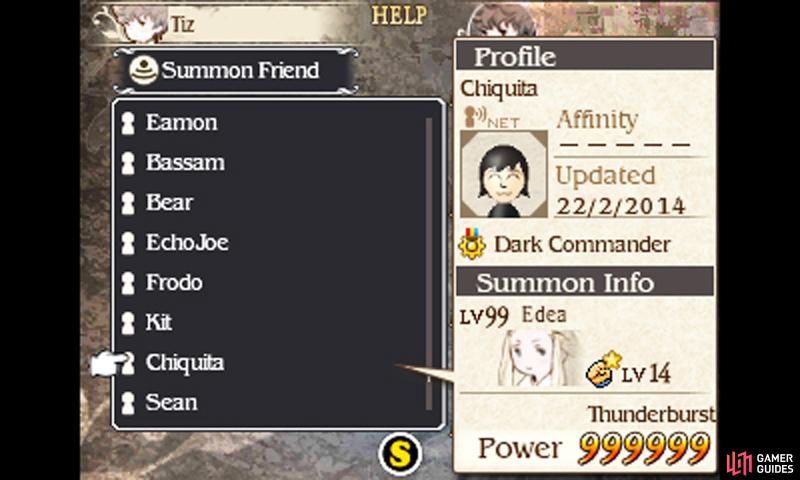Click Chiquita's Mii avatar portrait
800x480 pixels.
(504, 174)
